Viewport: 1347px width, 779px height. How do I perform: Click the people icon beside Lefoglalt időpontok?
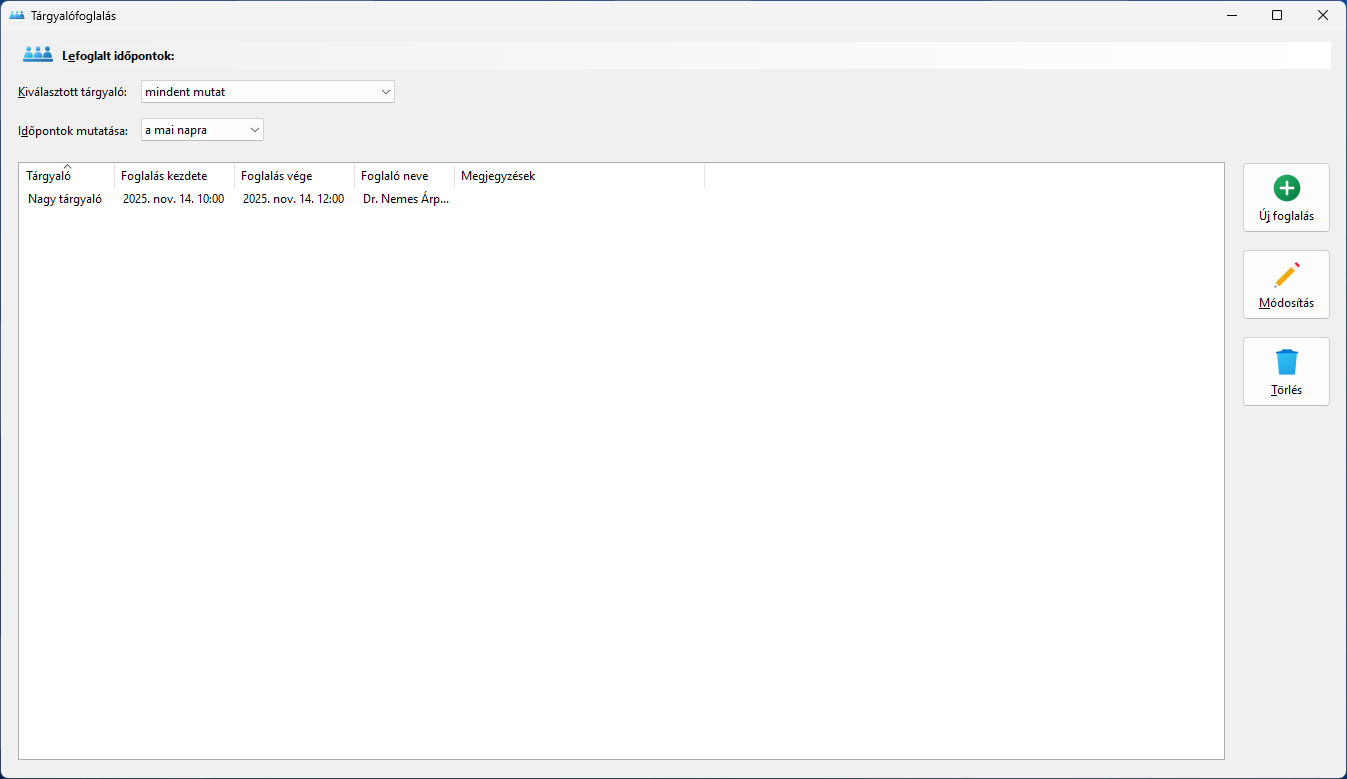(38, 55)
